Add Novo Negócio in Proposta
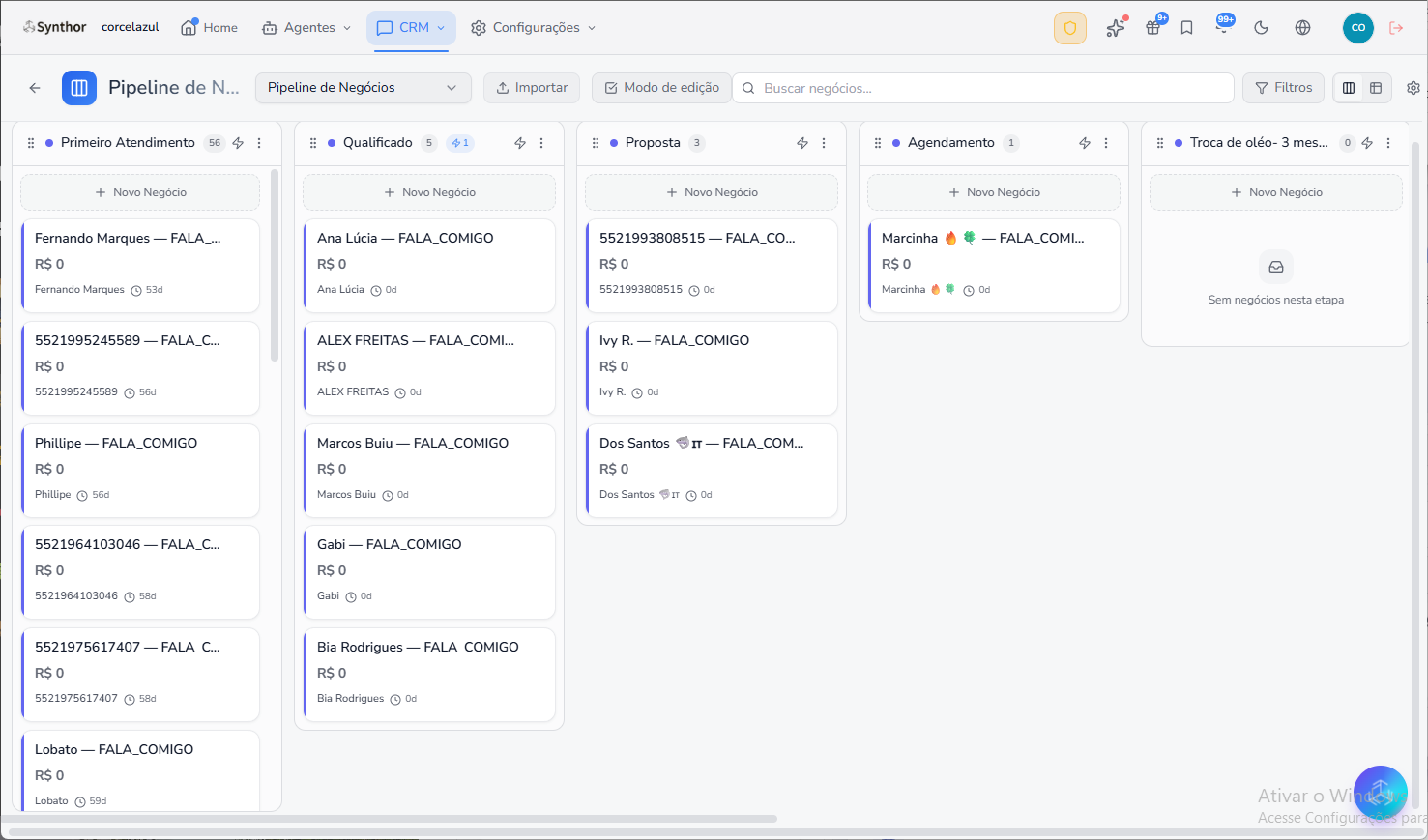Image resolution: width=1428 pixels, height=840 pixels. [x=712, y=192]
